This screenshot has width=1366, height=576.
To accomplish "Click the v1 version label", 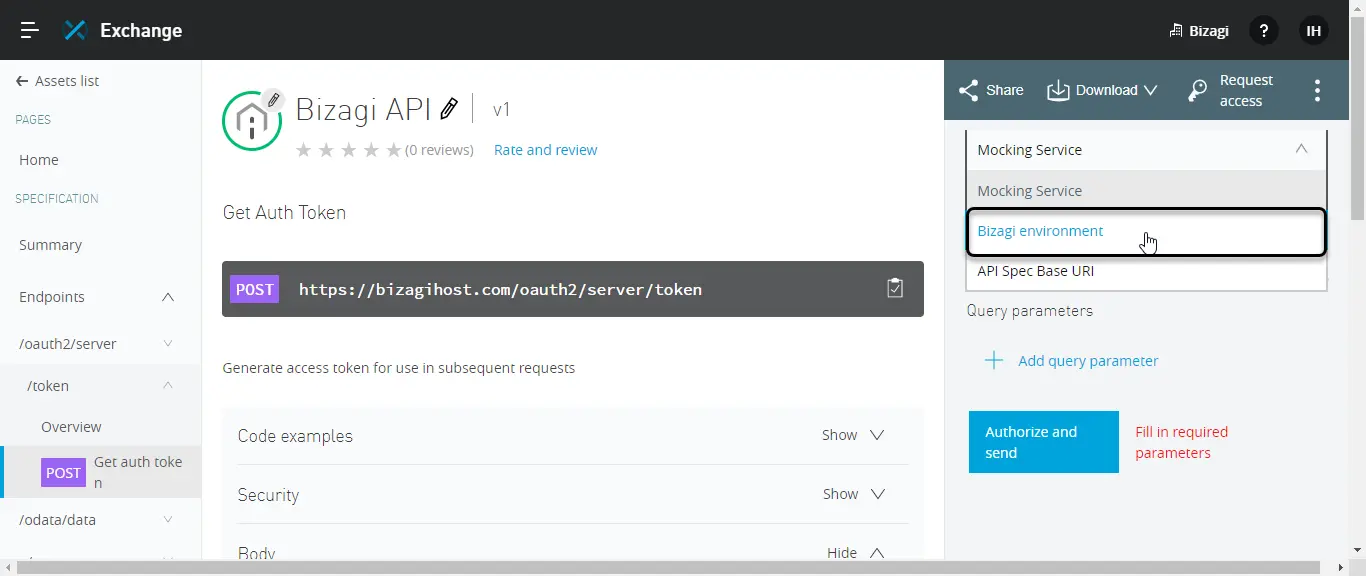I will click(502, 110).
